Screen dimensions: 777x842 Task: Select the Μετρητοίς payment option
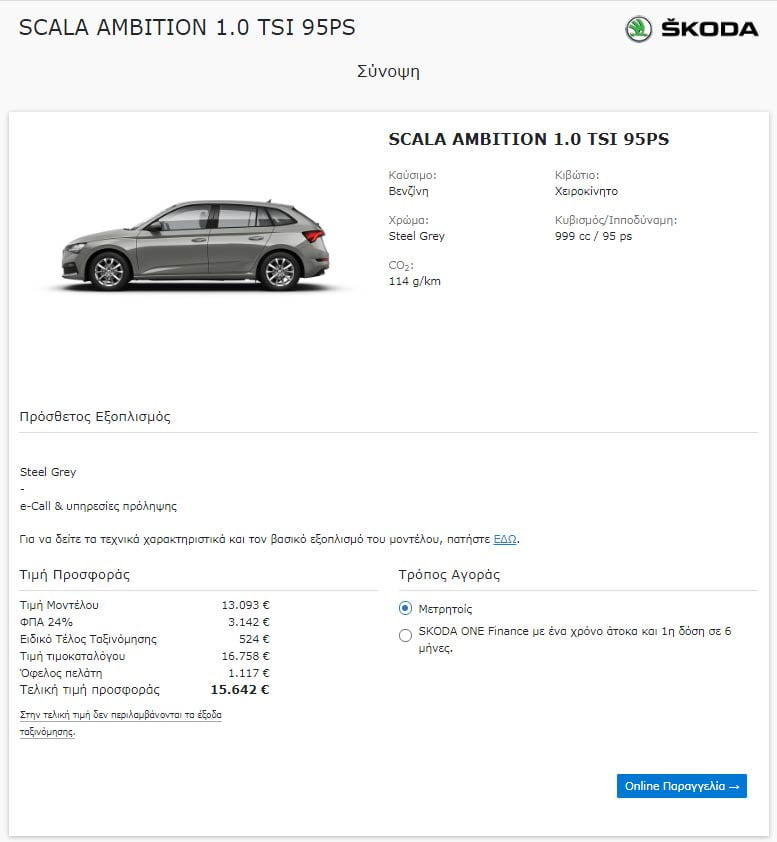405,608
